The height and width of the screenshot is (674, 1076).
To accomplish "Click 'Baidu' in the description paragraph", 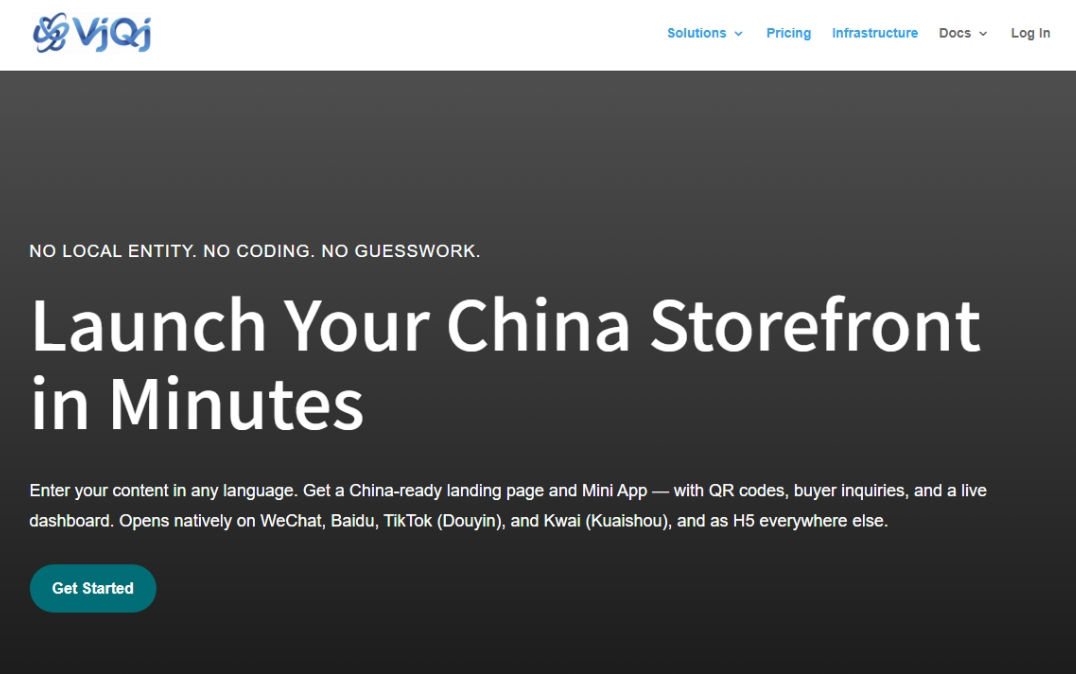I will (352, 521).
